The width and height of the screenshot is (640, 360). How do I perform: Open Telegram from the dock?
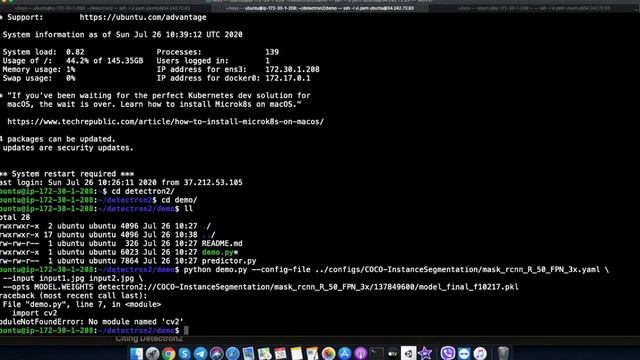pos(200,353)
